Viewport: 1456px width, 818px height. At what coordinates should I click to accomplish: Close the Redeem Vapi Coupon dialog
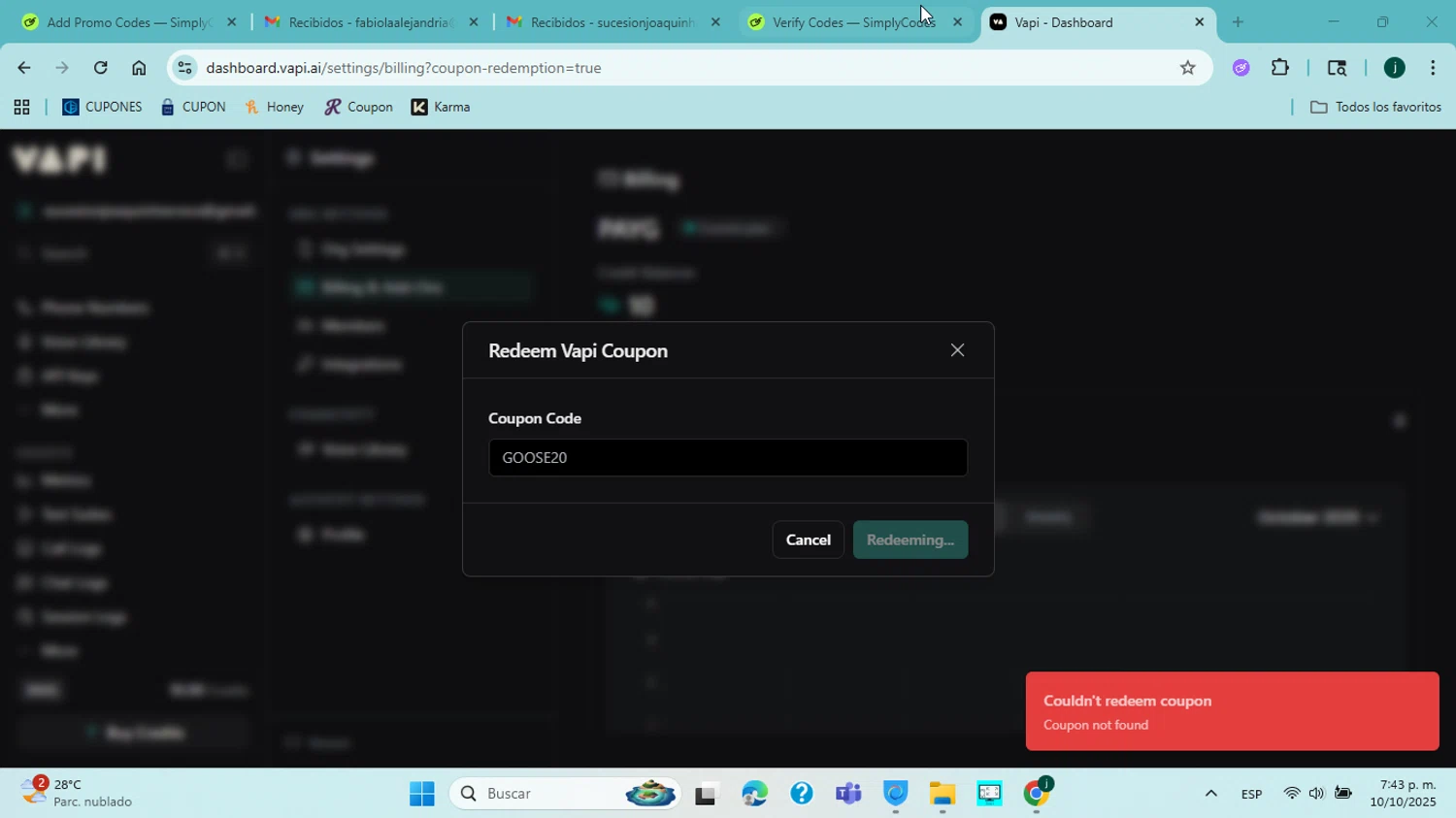click(957, 350)
